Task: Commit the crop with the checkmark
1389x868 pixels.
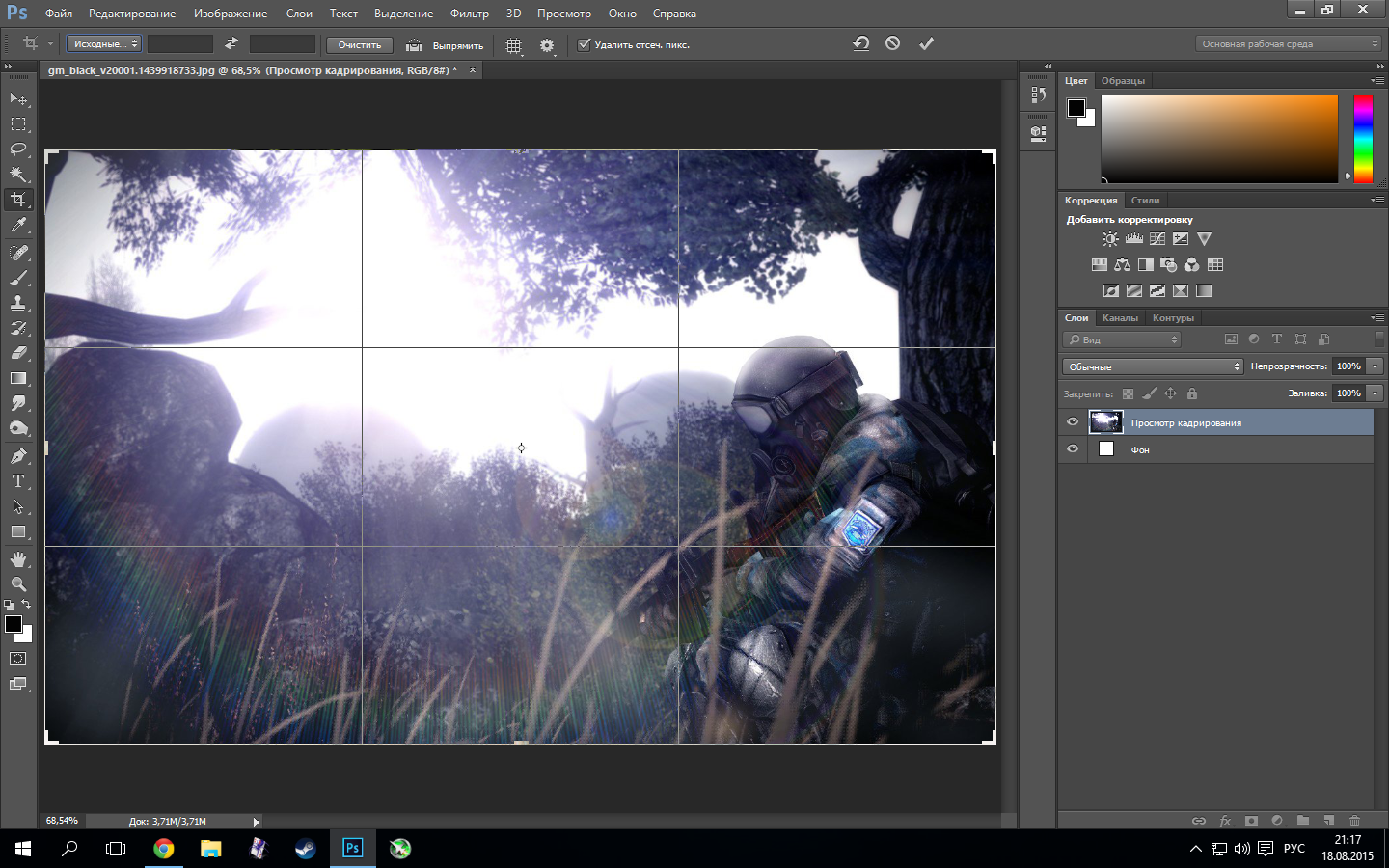Action: tap(926, 43)
